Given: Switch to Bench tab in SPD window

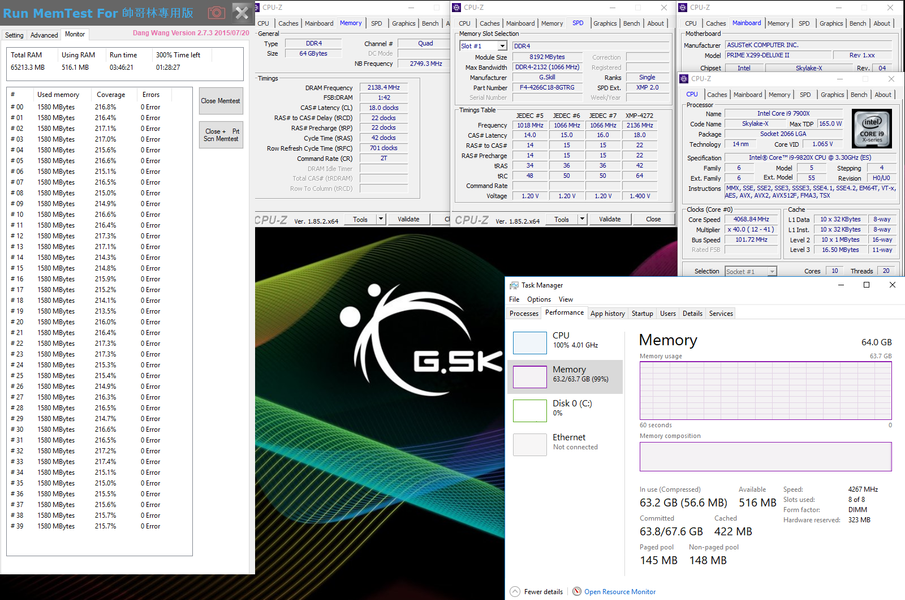Looking at the screenshot, I should pos(631,23).
